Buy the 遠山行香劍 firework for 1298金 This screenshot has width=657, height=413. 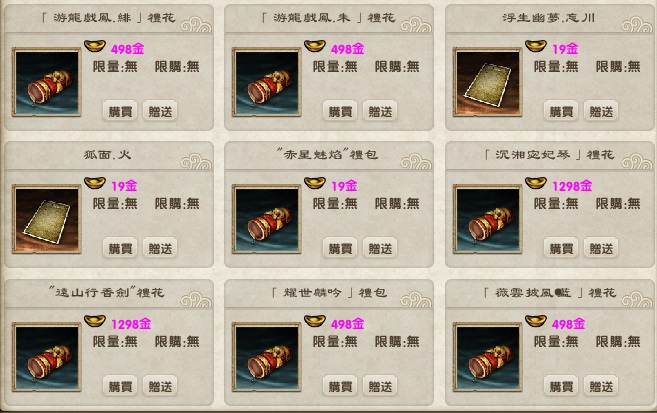(120, 386)
